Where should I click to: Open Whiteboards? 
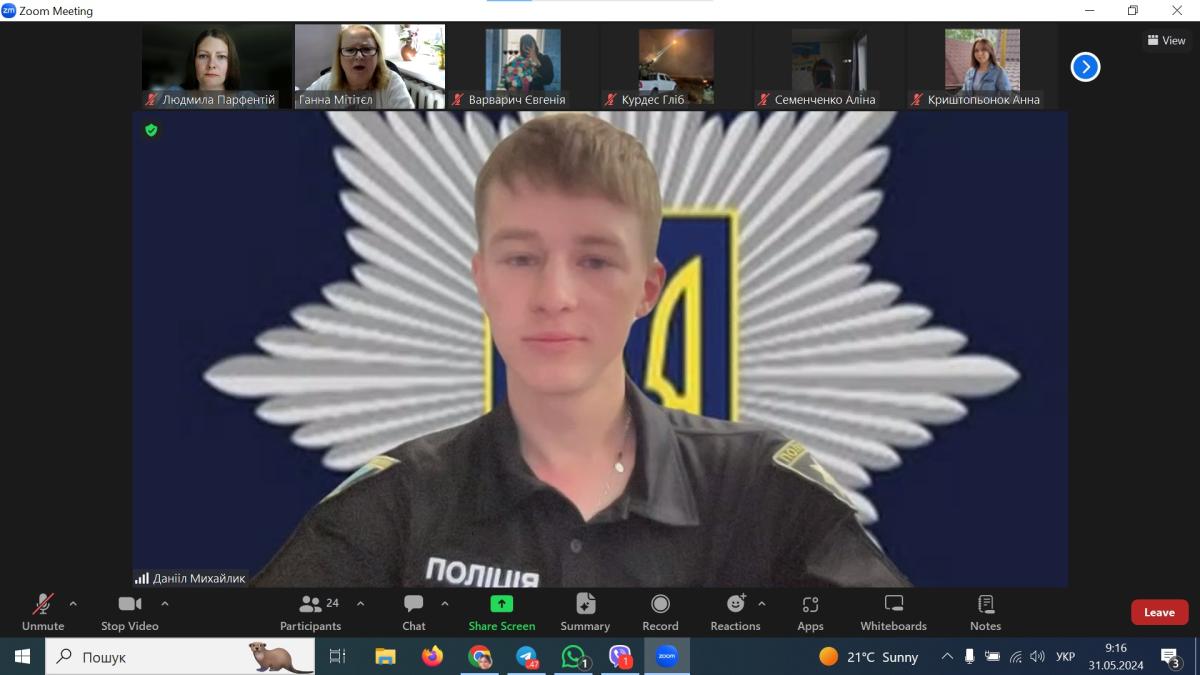[894, 612]
